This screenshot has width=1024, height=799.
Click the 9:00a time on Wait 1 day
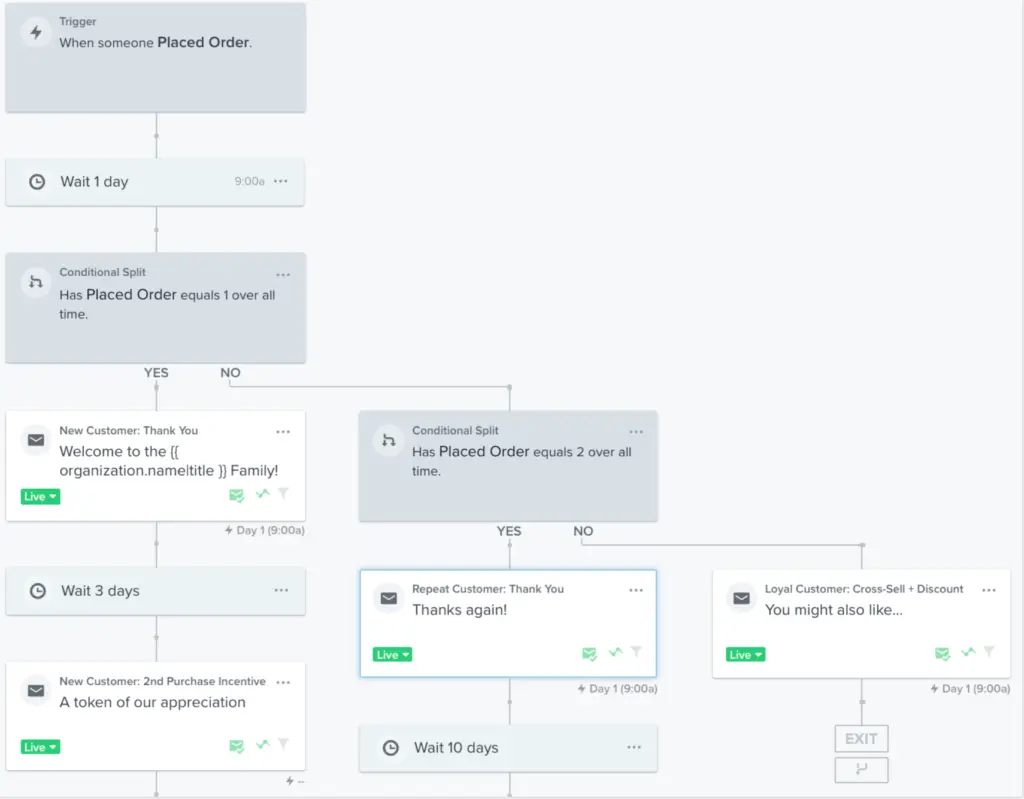[249, 182]
